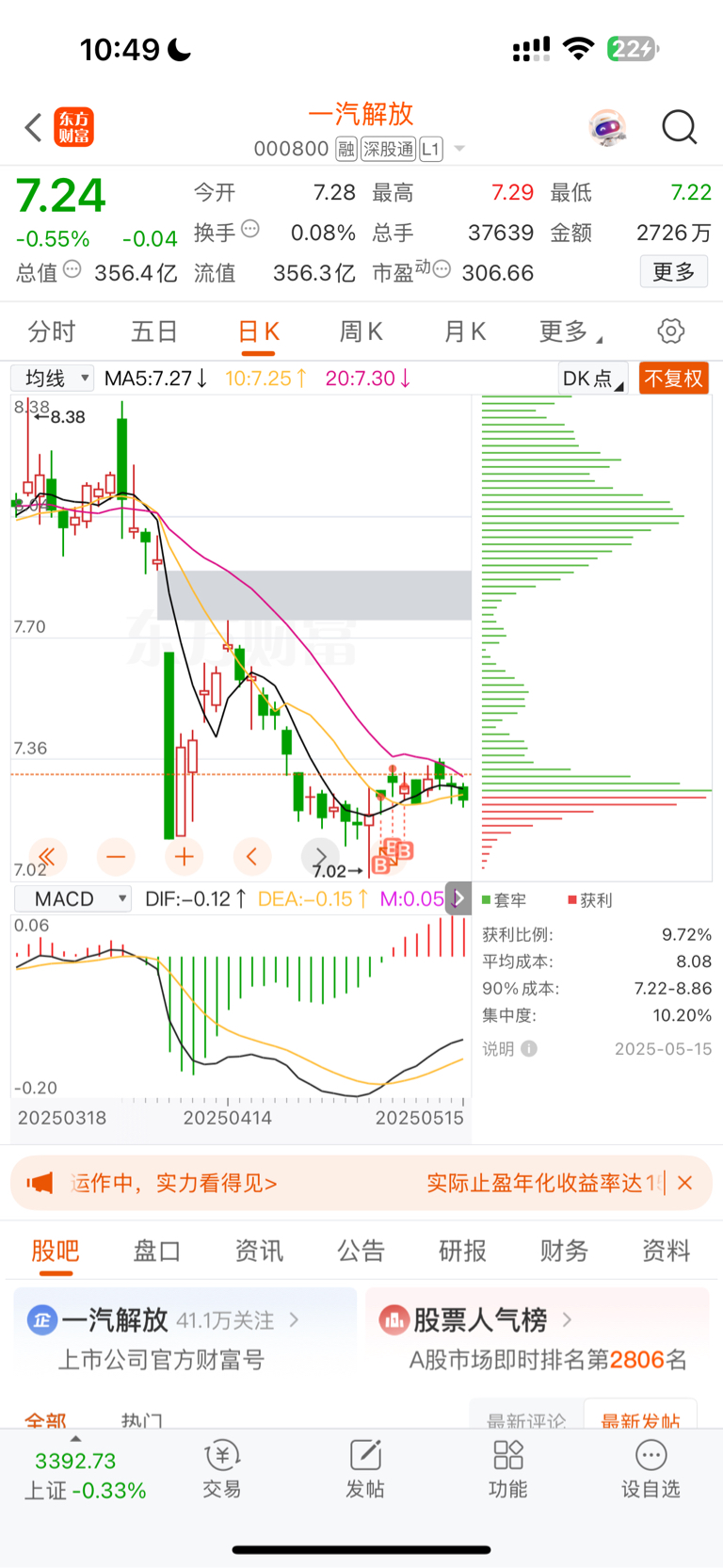Open the MACD indicator dropdown
Image resolution: width=723 pixels, height=1568 pixels.
pyautogui.click(x=72, y=898)
